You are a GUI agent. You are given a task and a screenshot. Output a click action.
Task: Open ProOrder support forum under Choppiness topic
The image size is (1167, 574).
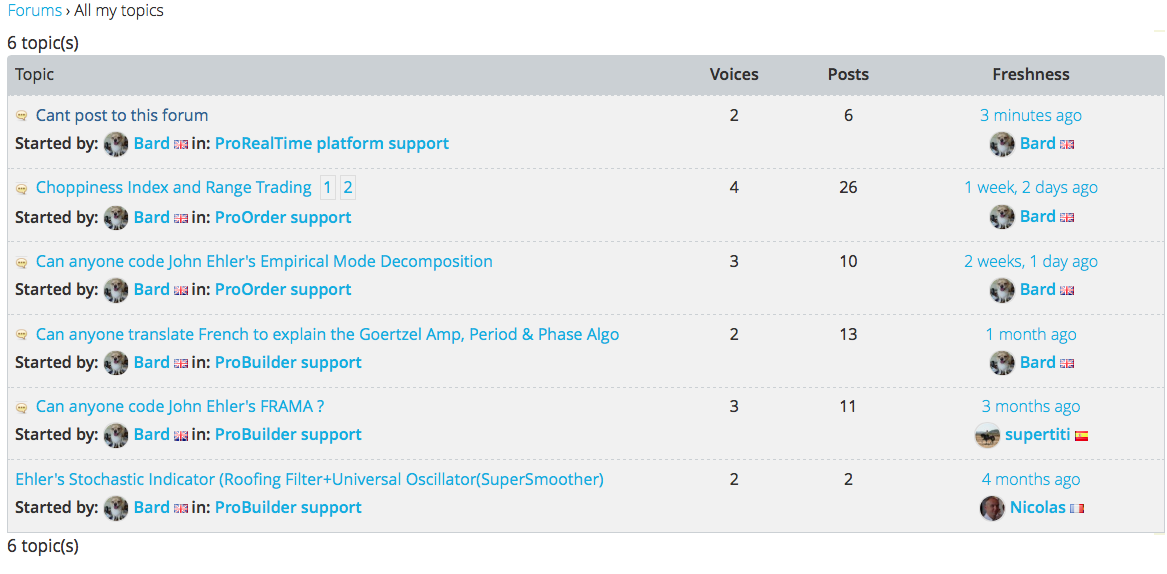click(x=283, y=217)
